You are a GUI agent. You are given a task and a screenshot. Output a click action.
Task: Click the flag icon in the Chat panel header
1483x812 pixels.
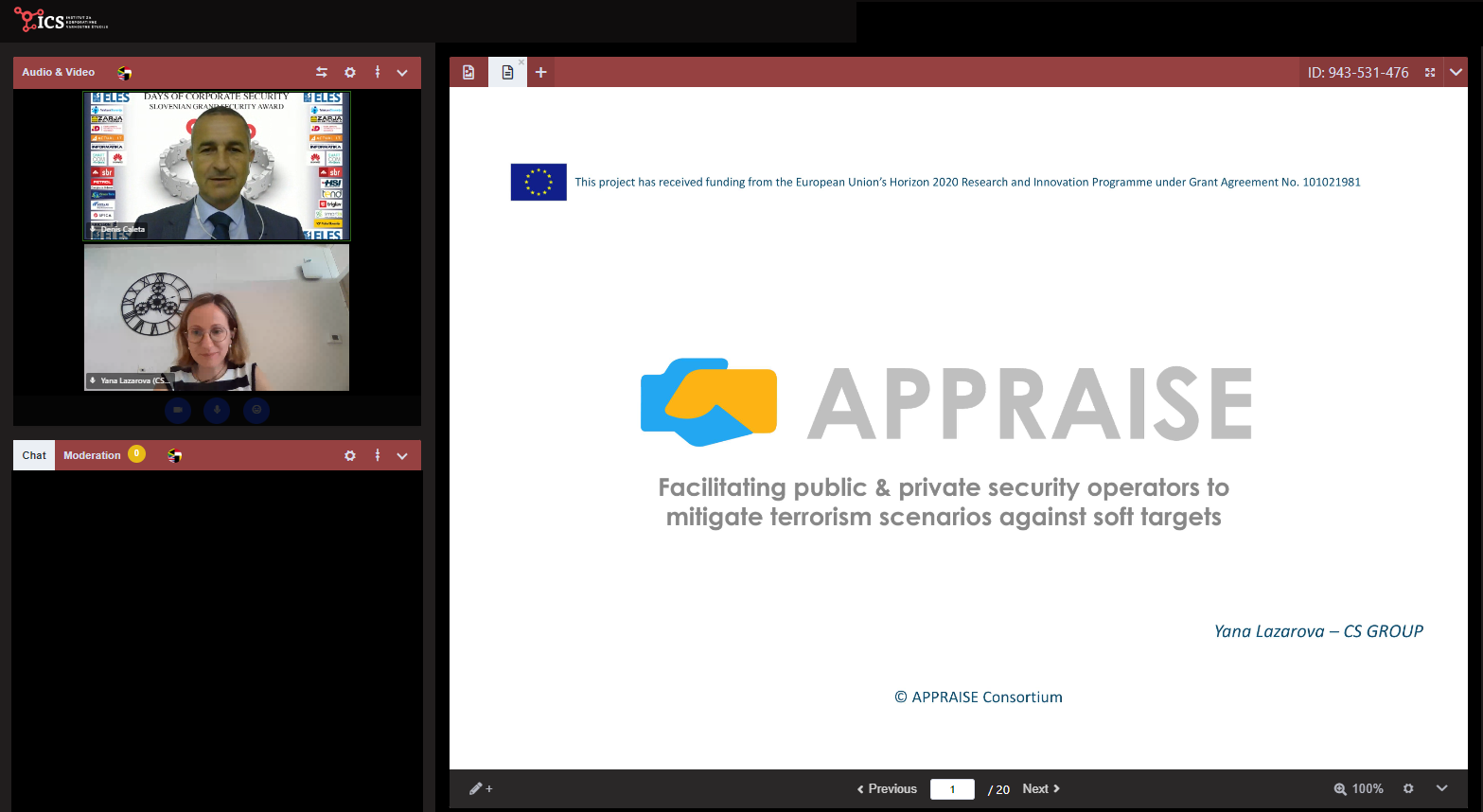(174, 456)
